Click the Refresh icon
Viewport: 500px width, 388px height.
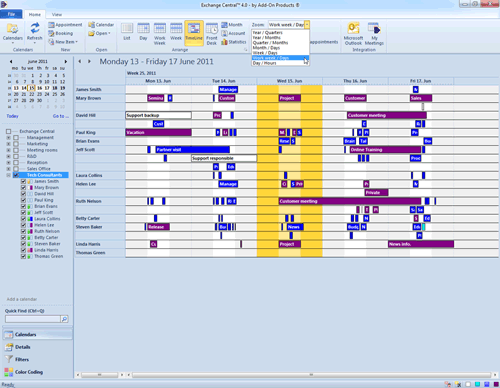[x=35, y=33]
